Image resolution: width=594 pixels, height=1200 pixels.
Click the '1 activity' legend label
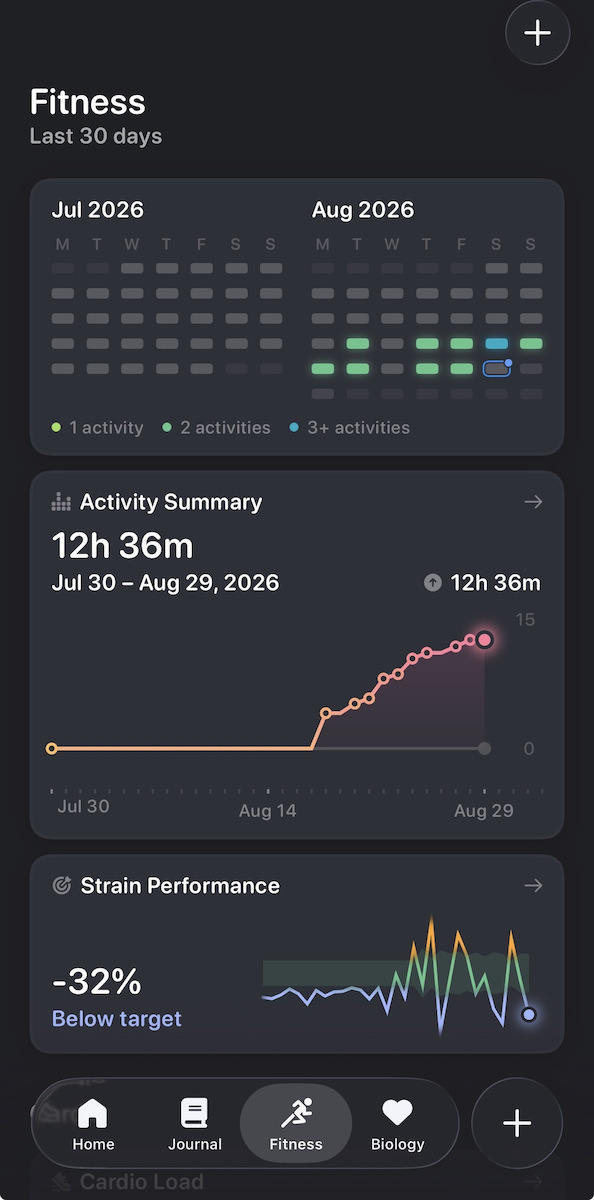click(x=105, y=428)
